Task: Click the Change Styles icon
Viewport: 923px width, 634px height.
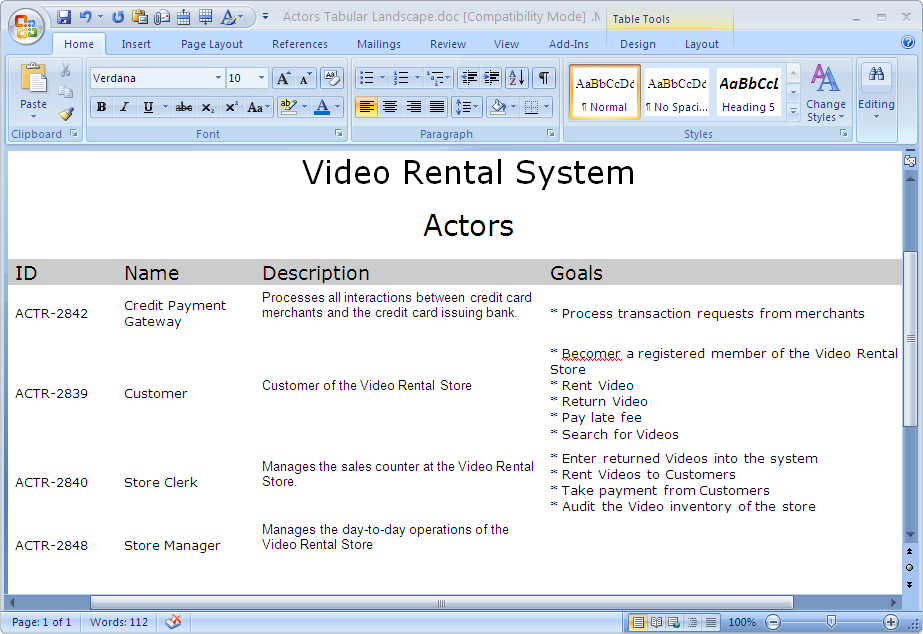Action: pos(825,78)
